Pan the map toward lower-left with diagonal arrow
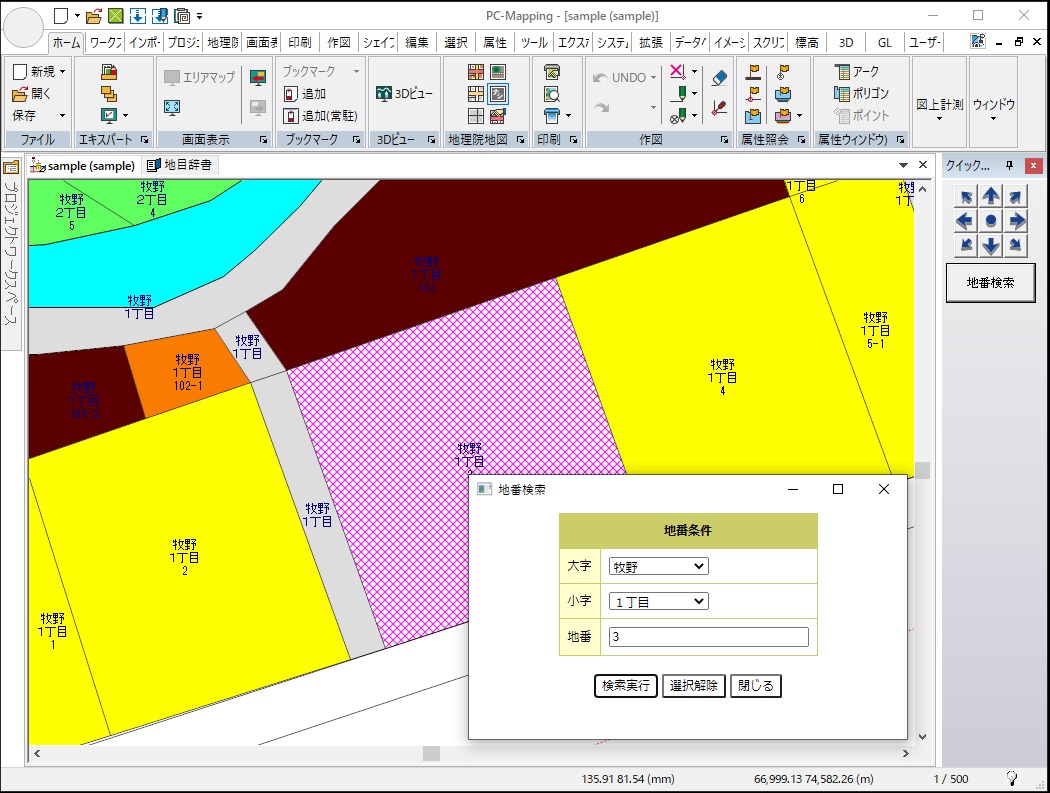 pyautogui.click(x=966, y=245)
